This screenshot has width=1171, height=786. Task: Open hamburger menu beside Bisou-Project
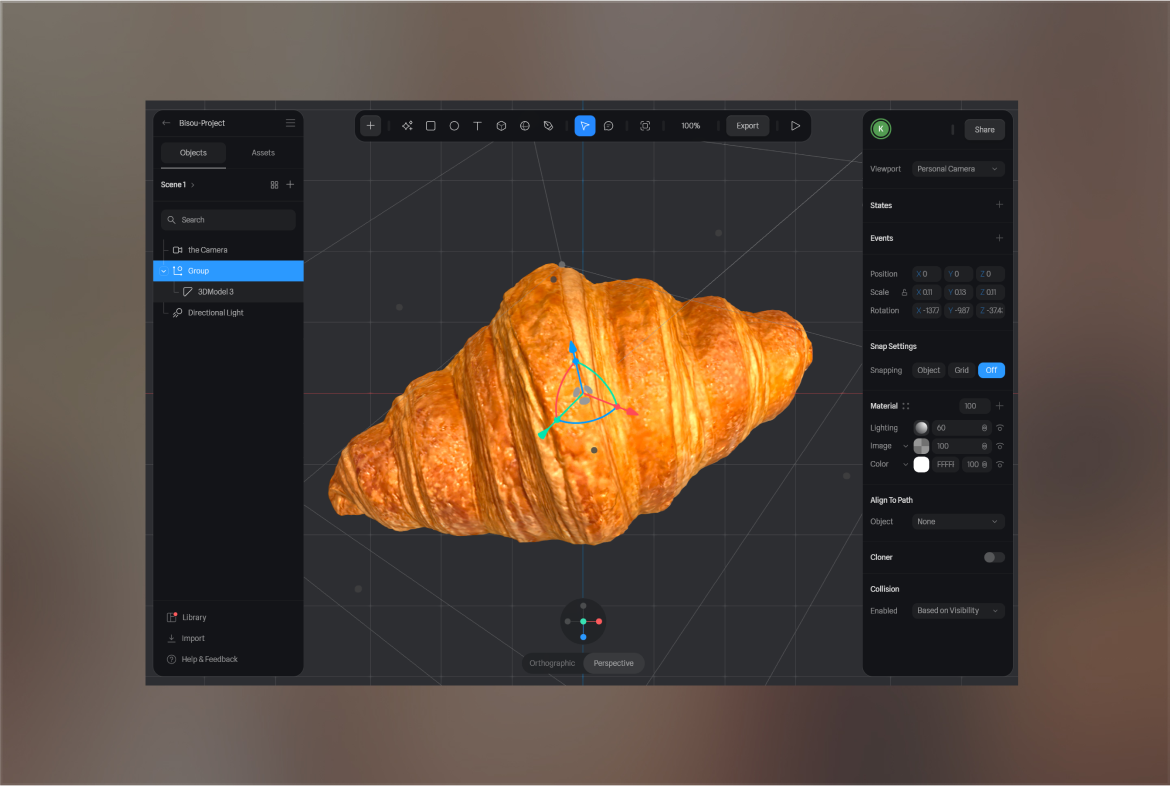pos(290,123)
